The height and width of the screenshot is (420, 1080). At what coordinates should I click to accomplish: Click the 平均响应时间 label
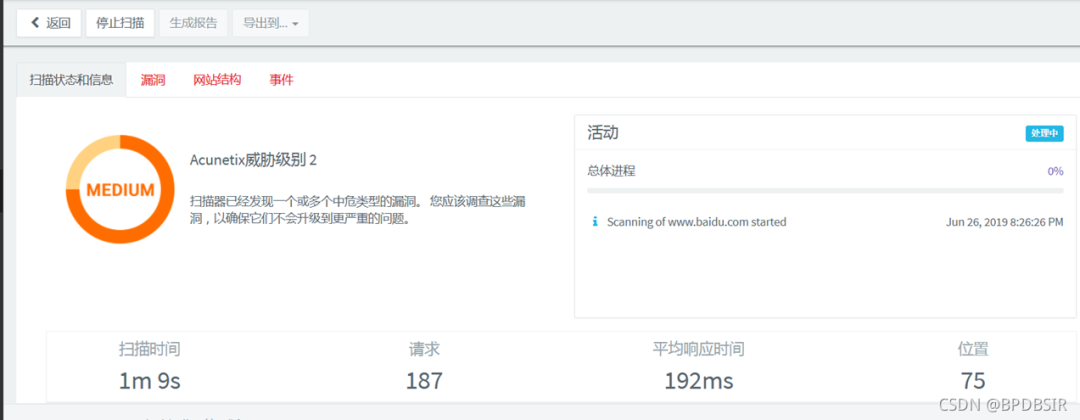(698, 349)
